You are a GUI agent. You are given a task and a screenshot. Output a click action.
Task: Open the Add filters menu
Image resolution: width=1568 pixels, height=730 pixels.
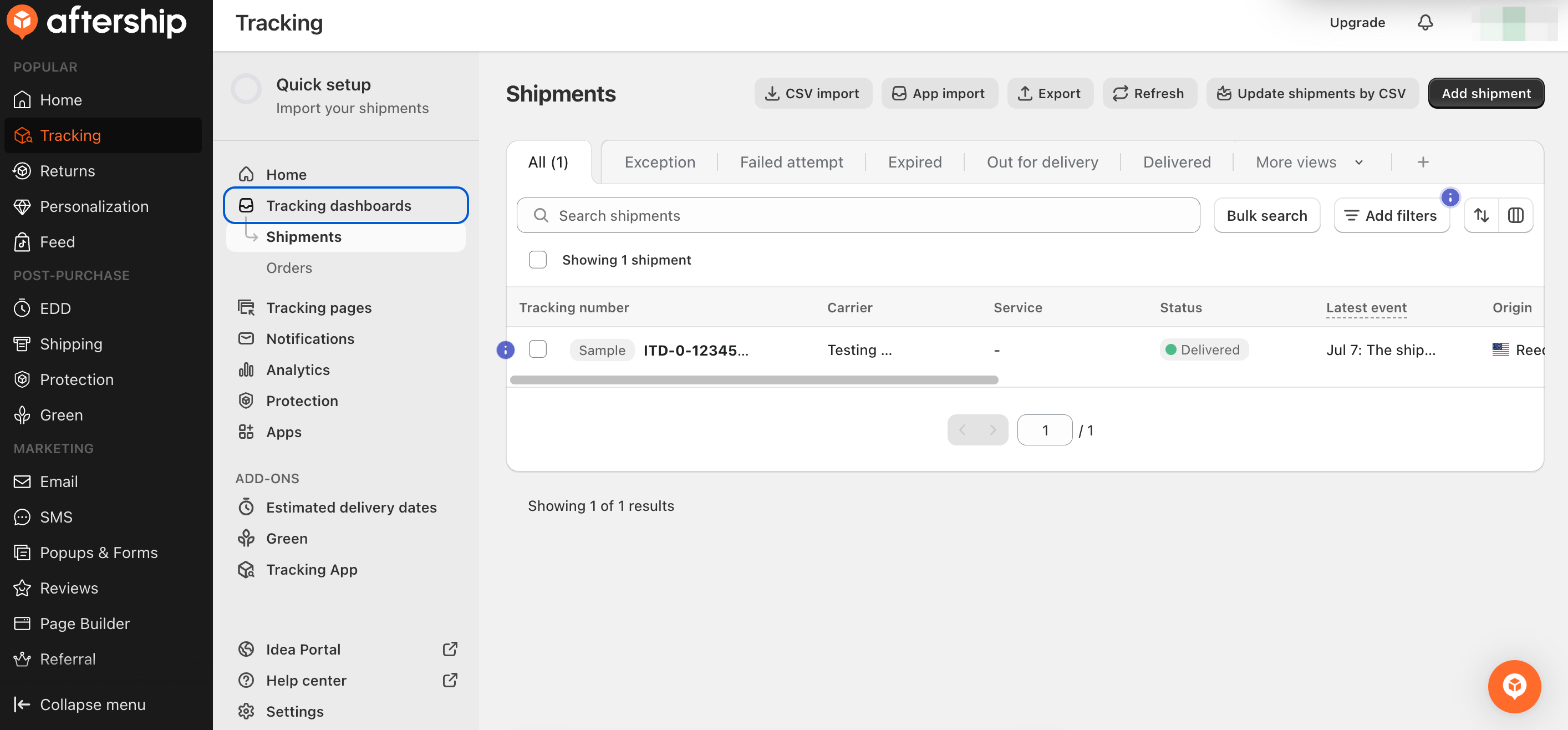1391,215
